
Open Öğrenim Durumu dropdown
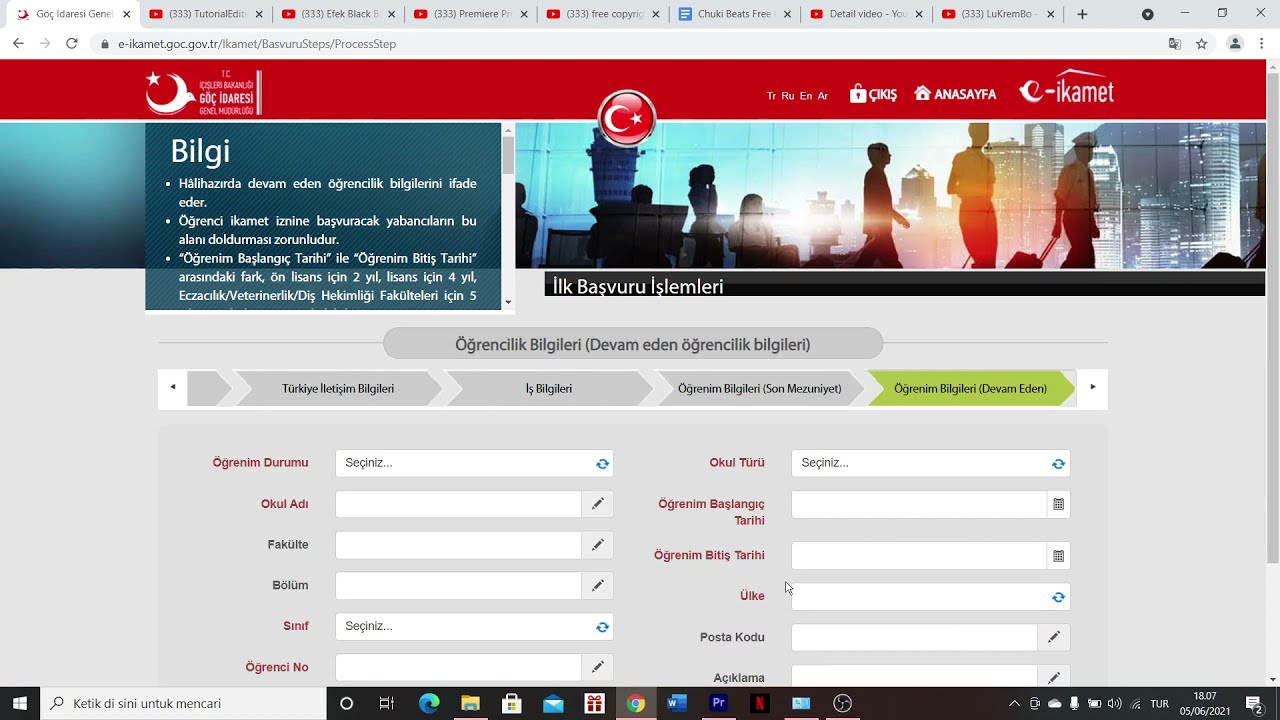[x=474, y=463]
